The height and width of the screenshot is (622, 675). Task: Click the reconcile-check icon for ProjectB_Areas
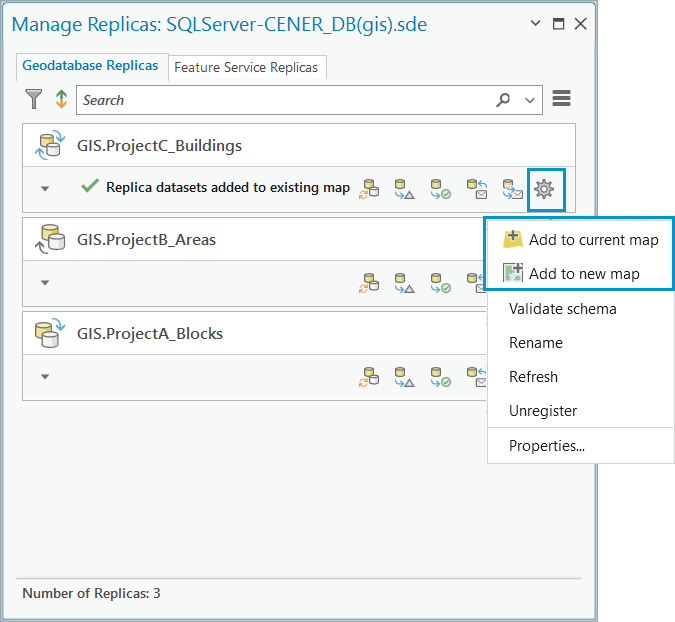coord(440,283)
